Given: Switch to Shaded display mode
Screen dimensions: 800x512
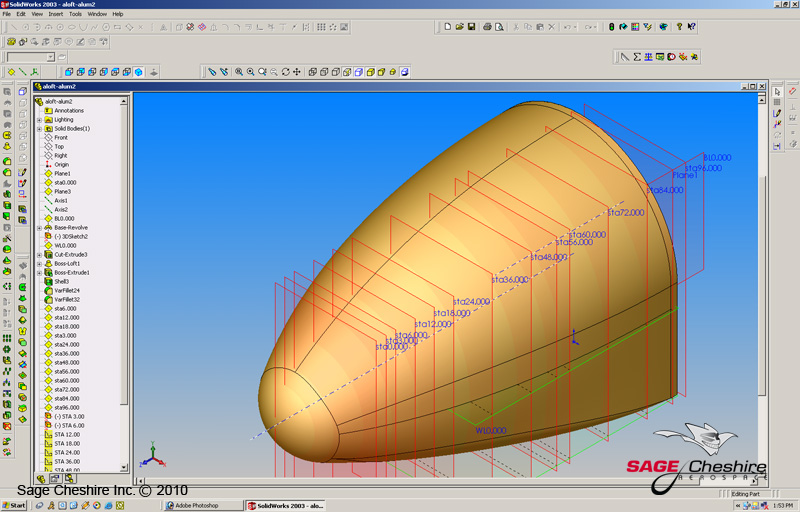Looking at the screenshot, I should click(372, 72).
